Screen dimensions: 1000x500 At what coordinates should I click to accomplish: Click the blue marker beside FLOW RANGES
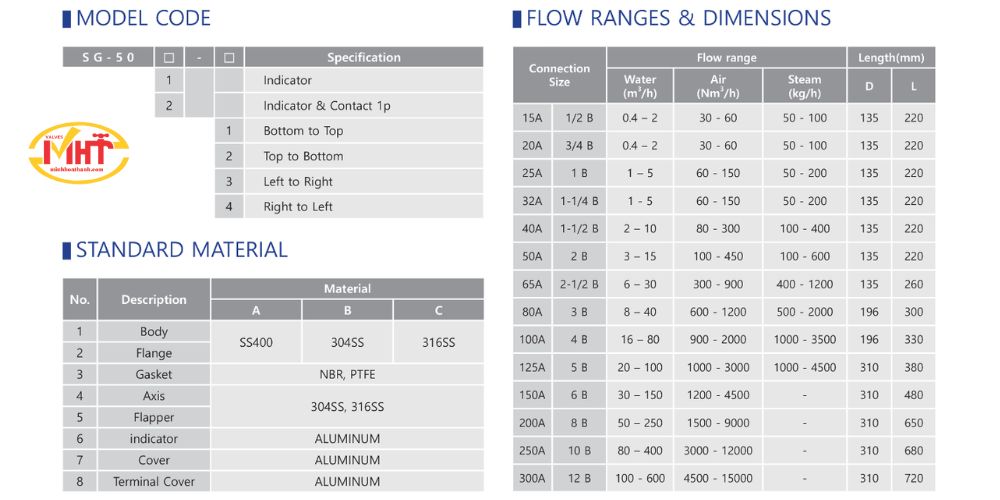pos(517,18)
